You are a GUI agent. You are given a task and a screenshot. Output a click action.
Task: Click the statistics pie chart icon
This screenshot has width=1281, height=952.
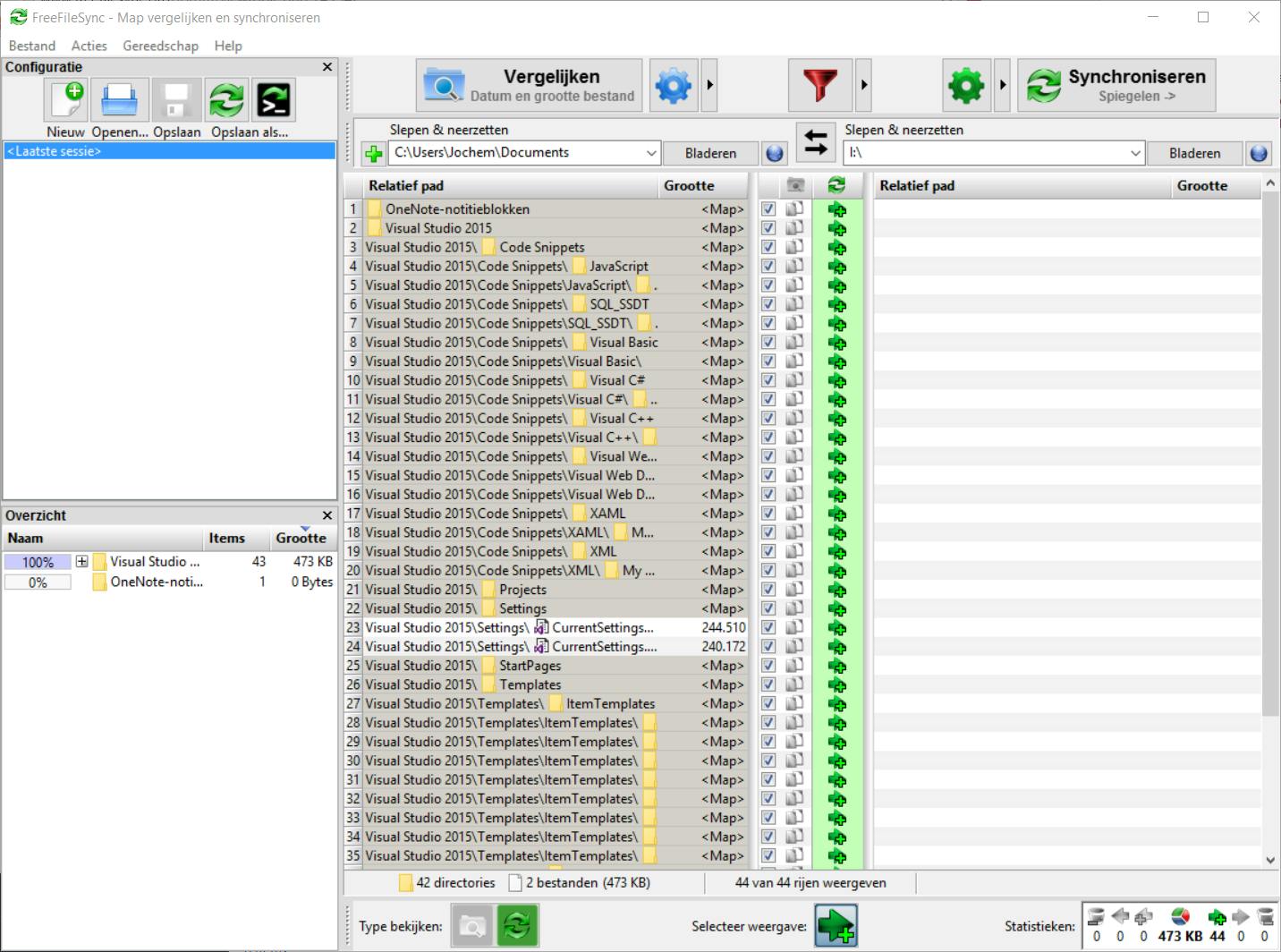(1180, 916)
